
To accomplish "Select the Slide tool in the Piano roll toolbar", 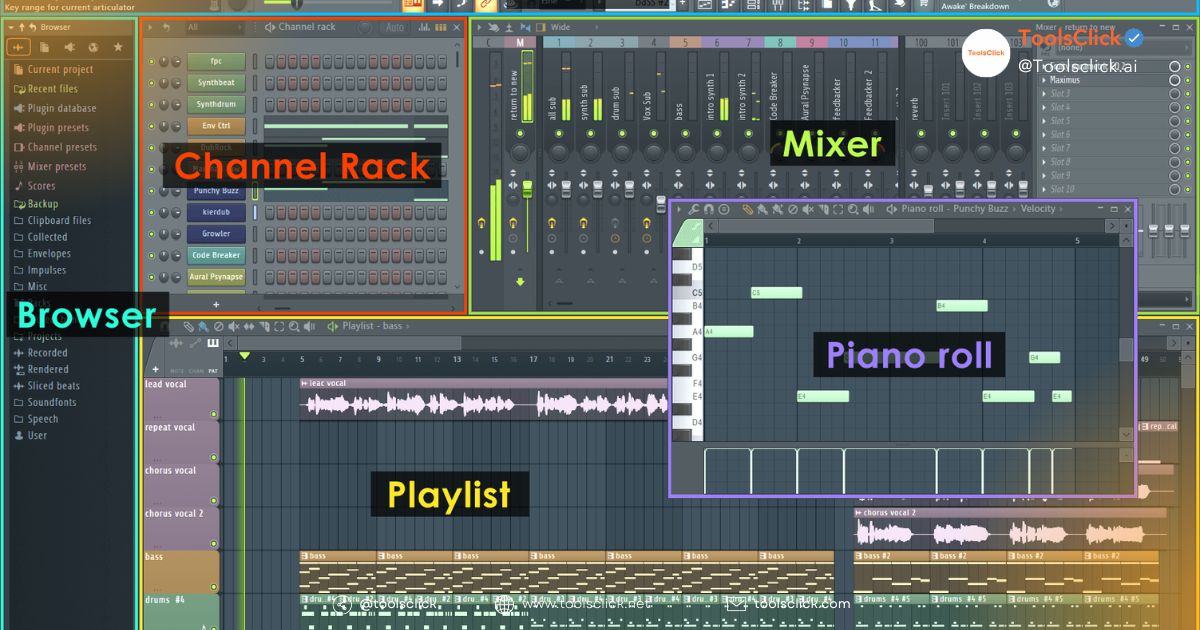I will tap(824, 209).
